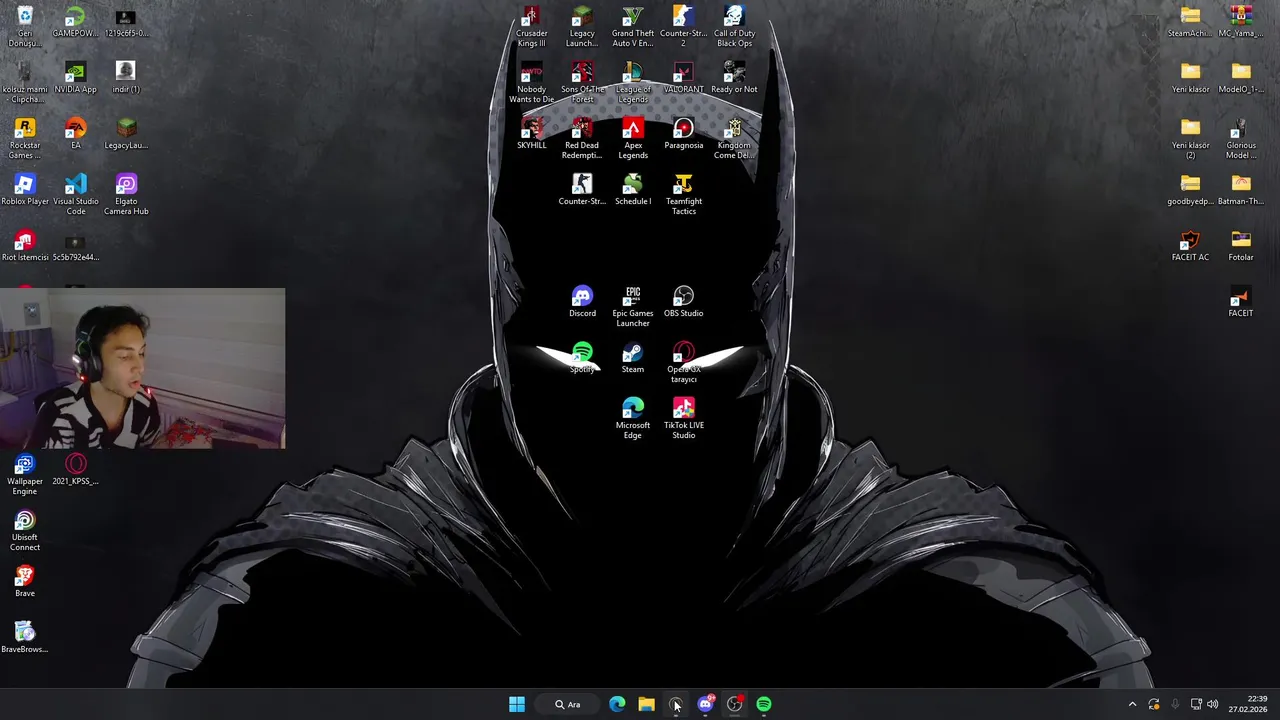
Task: Select the League of Legends icon
Action: [x=633, y=83]
